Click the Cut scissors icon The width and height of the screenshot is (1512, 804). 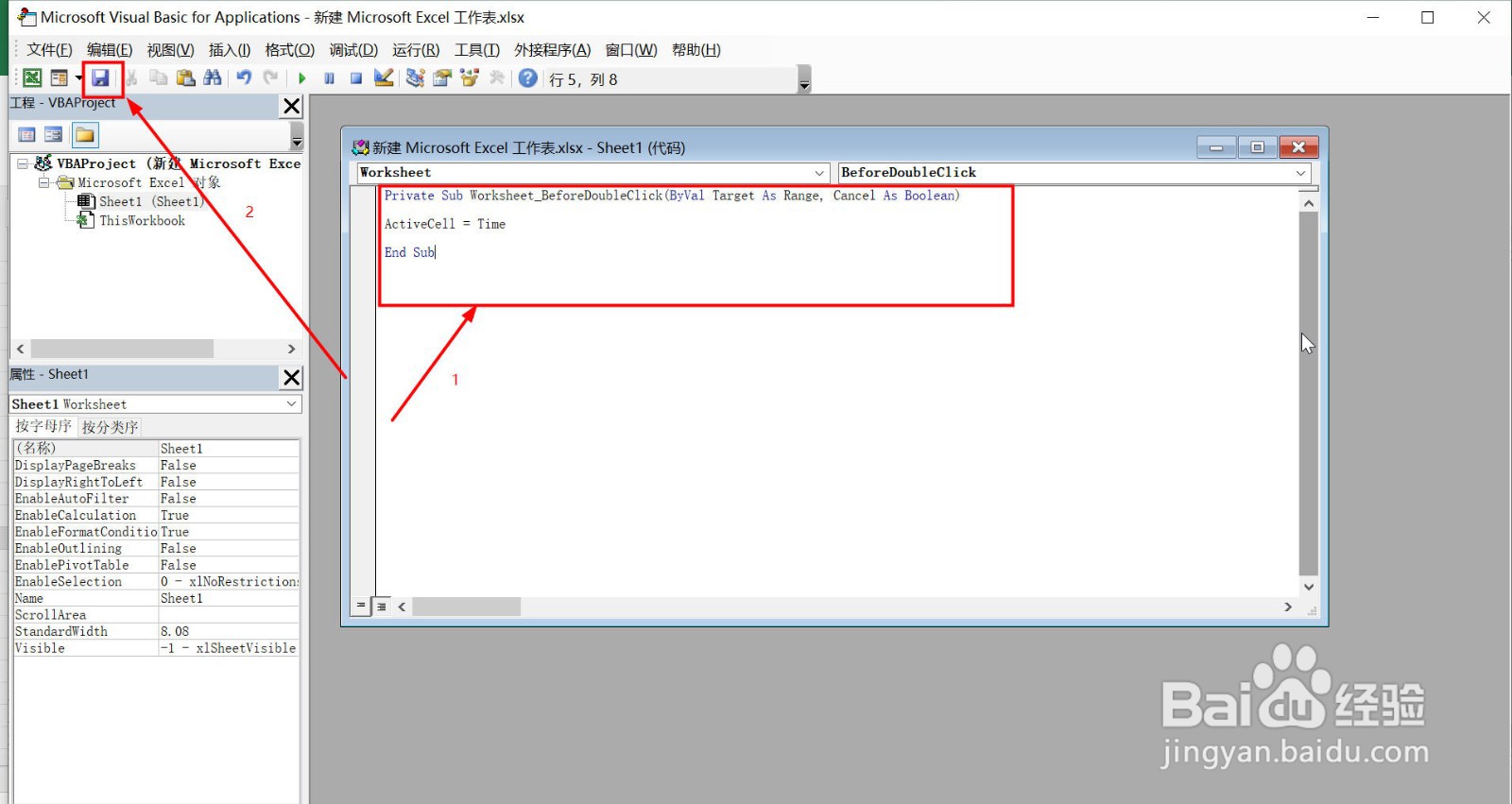click(x=132, y=78)
